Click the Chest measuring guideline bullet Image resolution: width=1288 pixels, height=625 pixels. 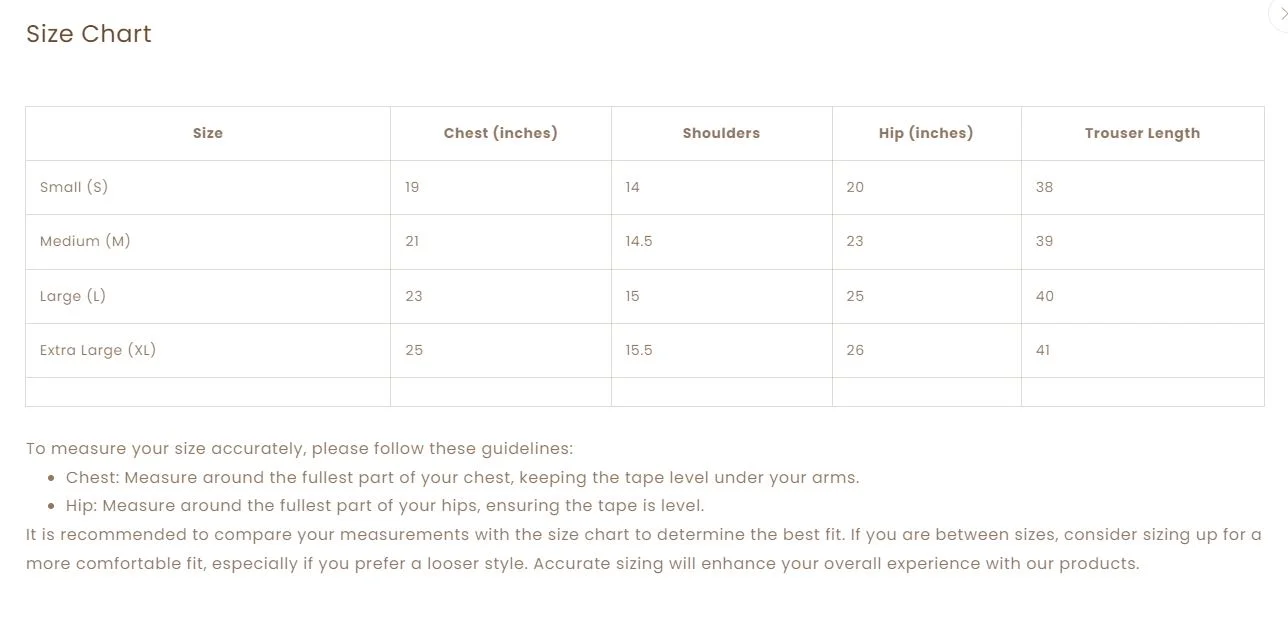pyautogui.click(x=462, y=478)
